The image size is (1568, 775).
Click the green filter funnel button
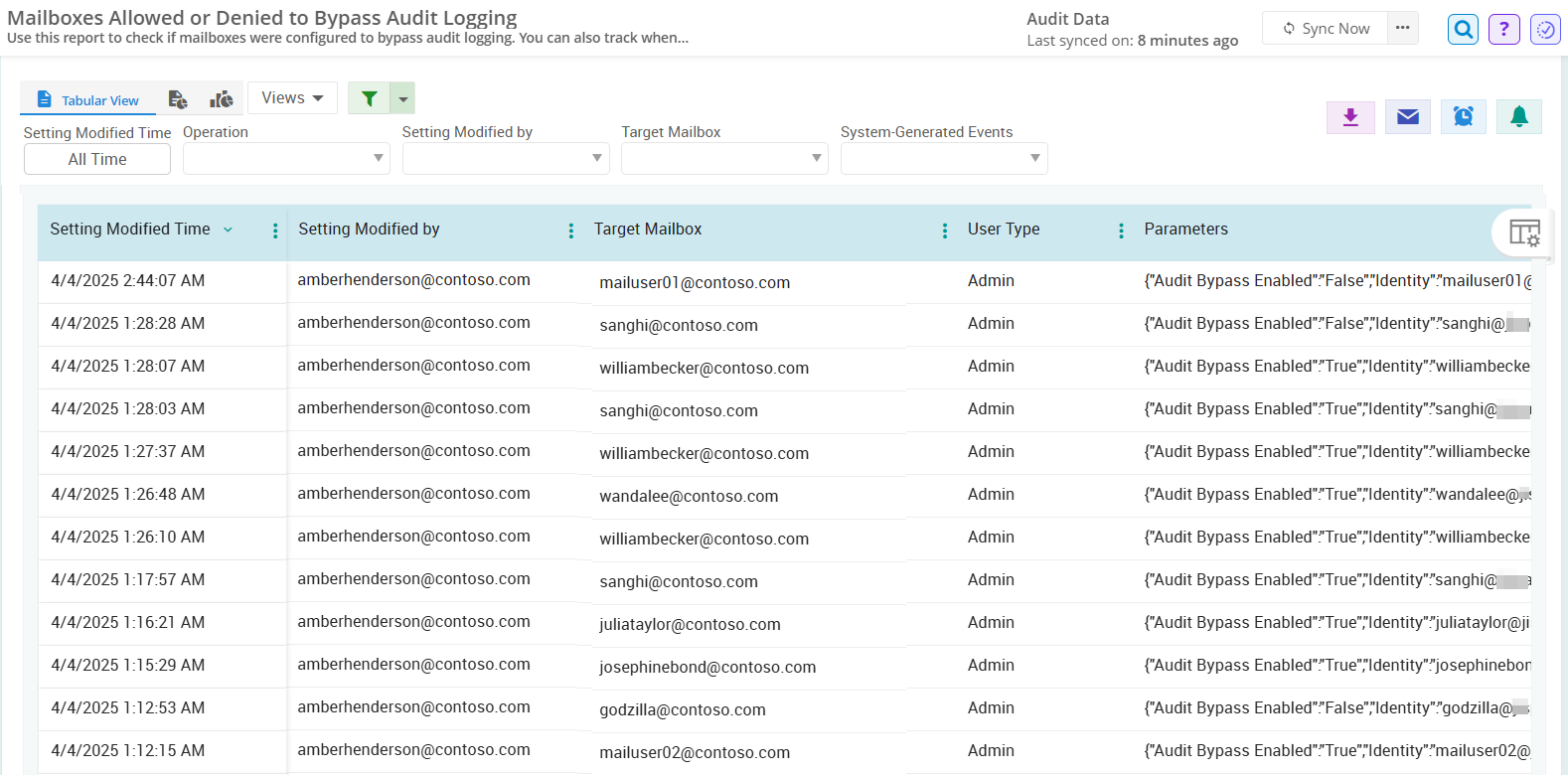pyautogui.click(x=370, y=98)
